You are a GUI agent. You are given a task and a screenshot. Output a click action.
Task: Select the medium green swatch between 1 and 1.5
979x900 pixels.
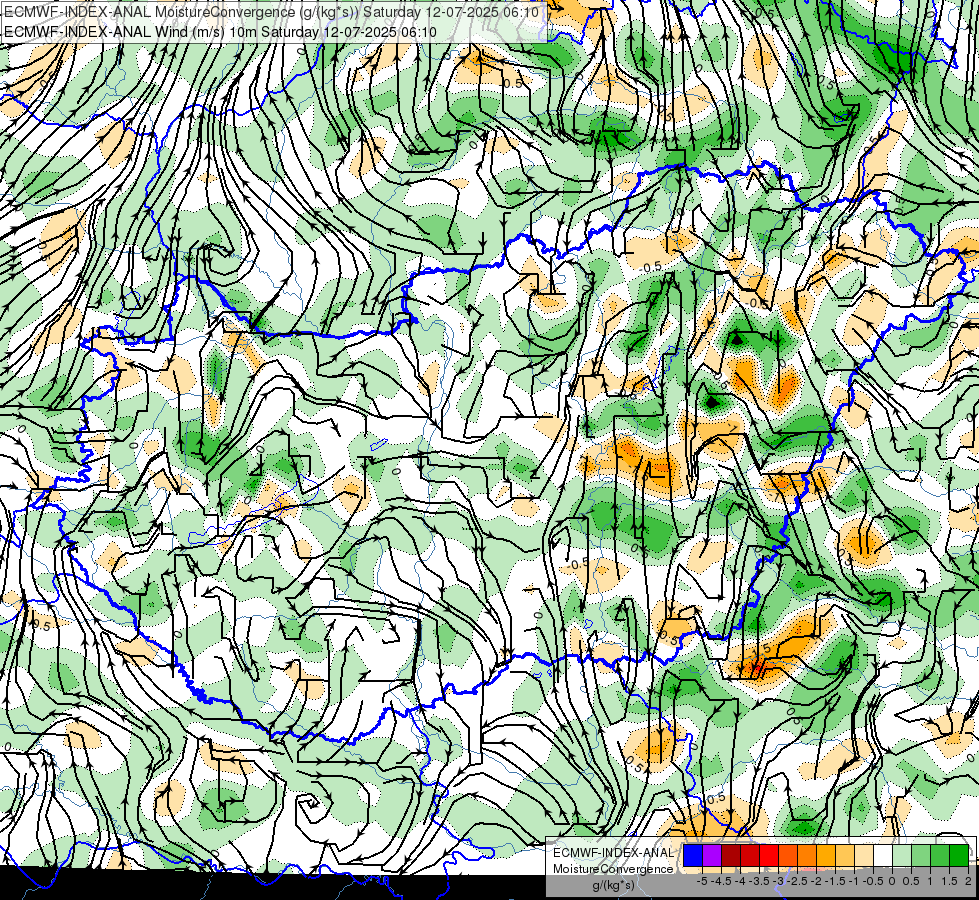click(x=940, y=855)
